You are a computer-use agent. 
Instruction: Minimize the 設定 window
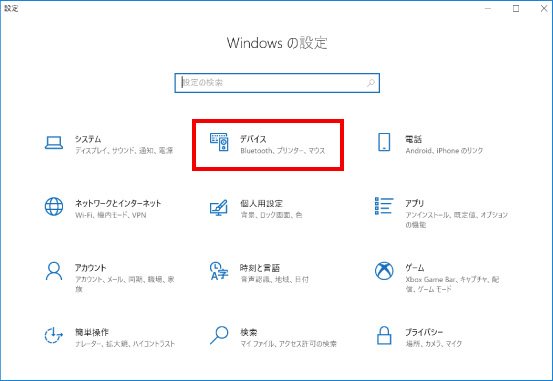[488, 8]
